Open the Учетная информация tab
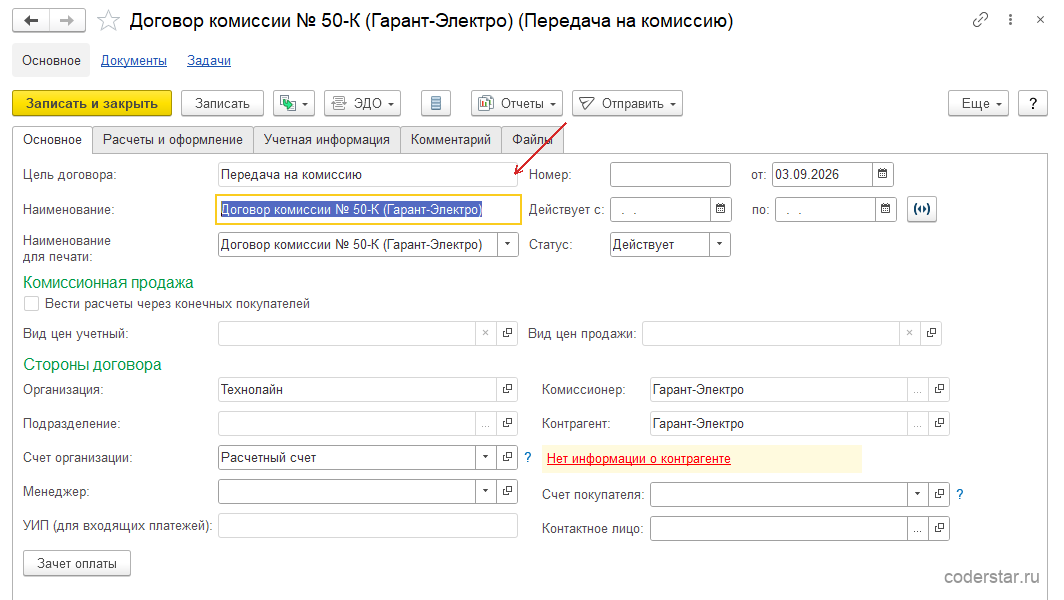1064x600 pixels. point(326,139)
